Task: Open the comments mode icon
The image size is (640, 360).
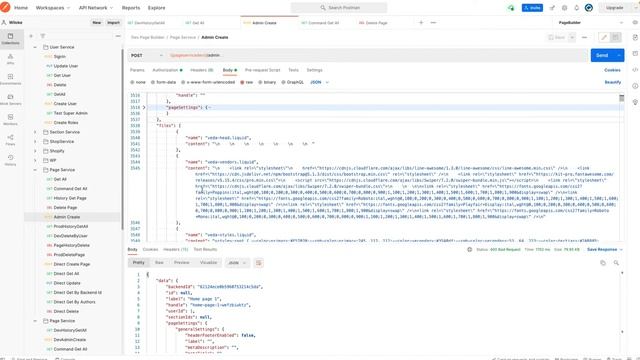Action: click(x=616, y=38)
